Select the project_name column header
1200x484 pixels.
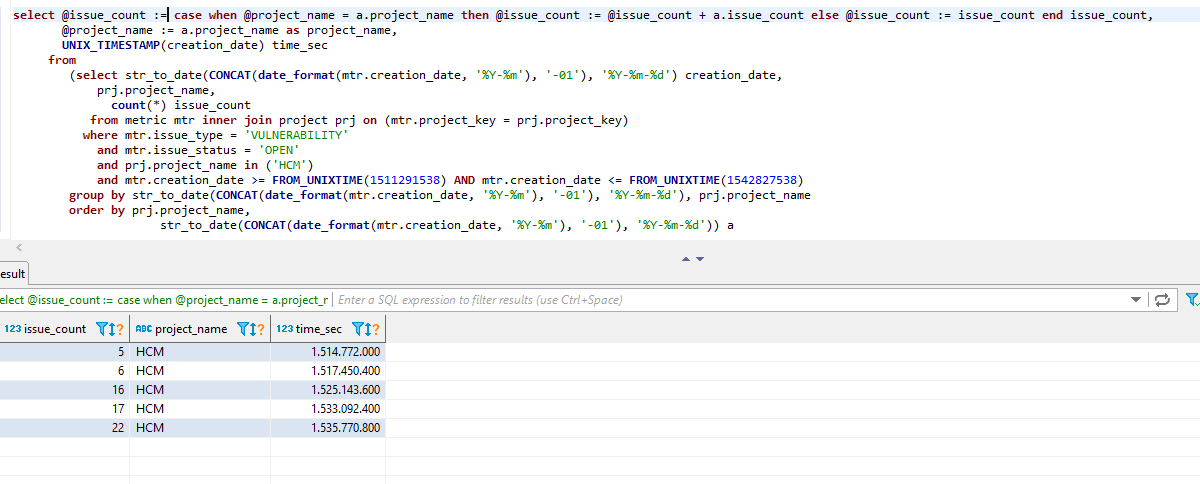tap(200, 329)
